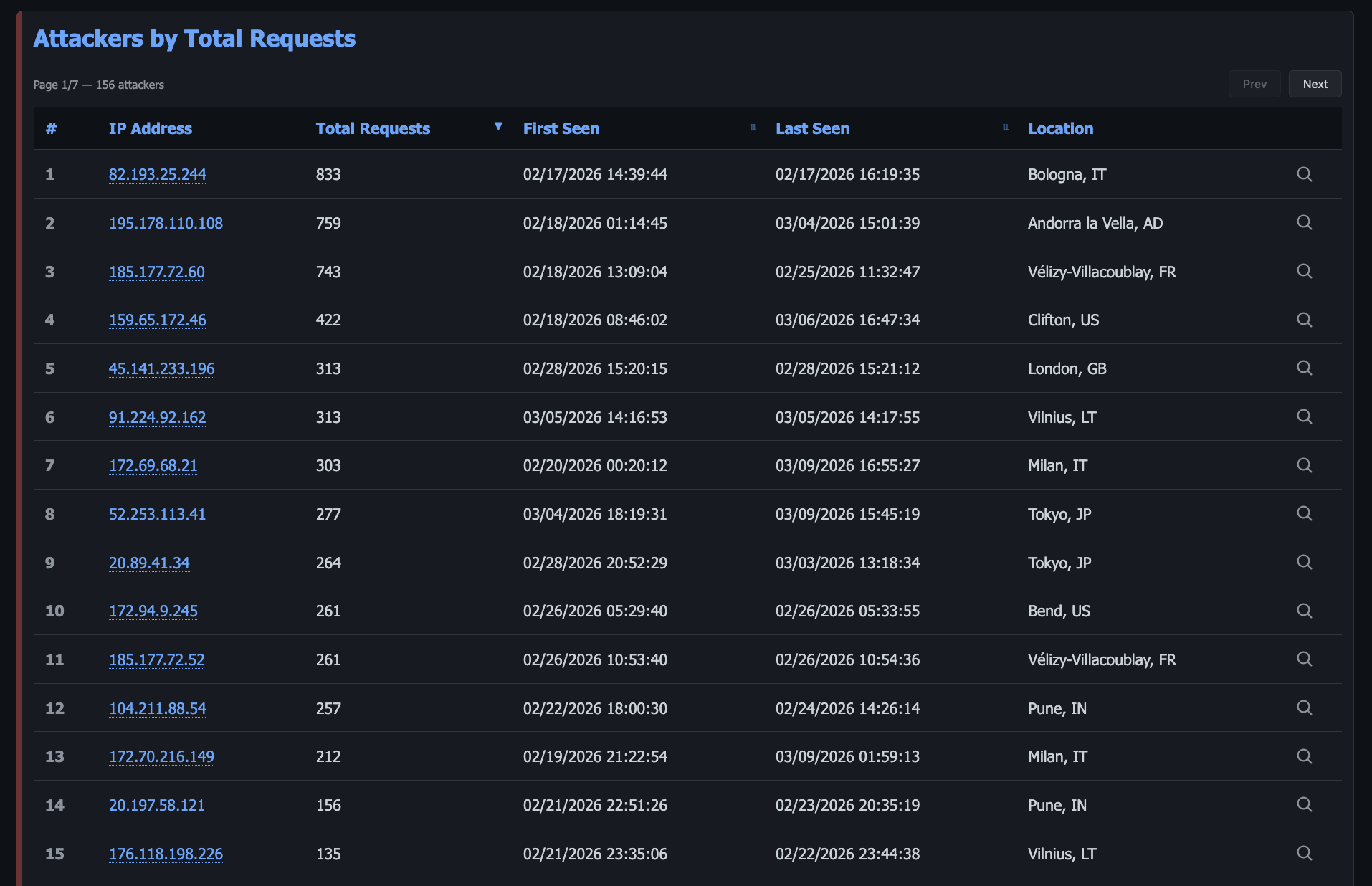
Task: Click the magnifier icon on the London, GB row
Action: [x=1305, y=368]
